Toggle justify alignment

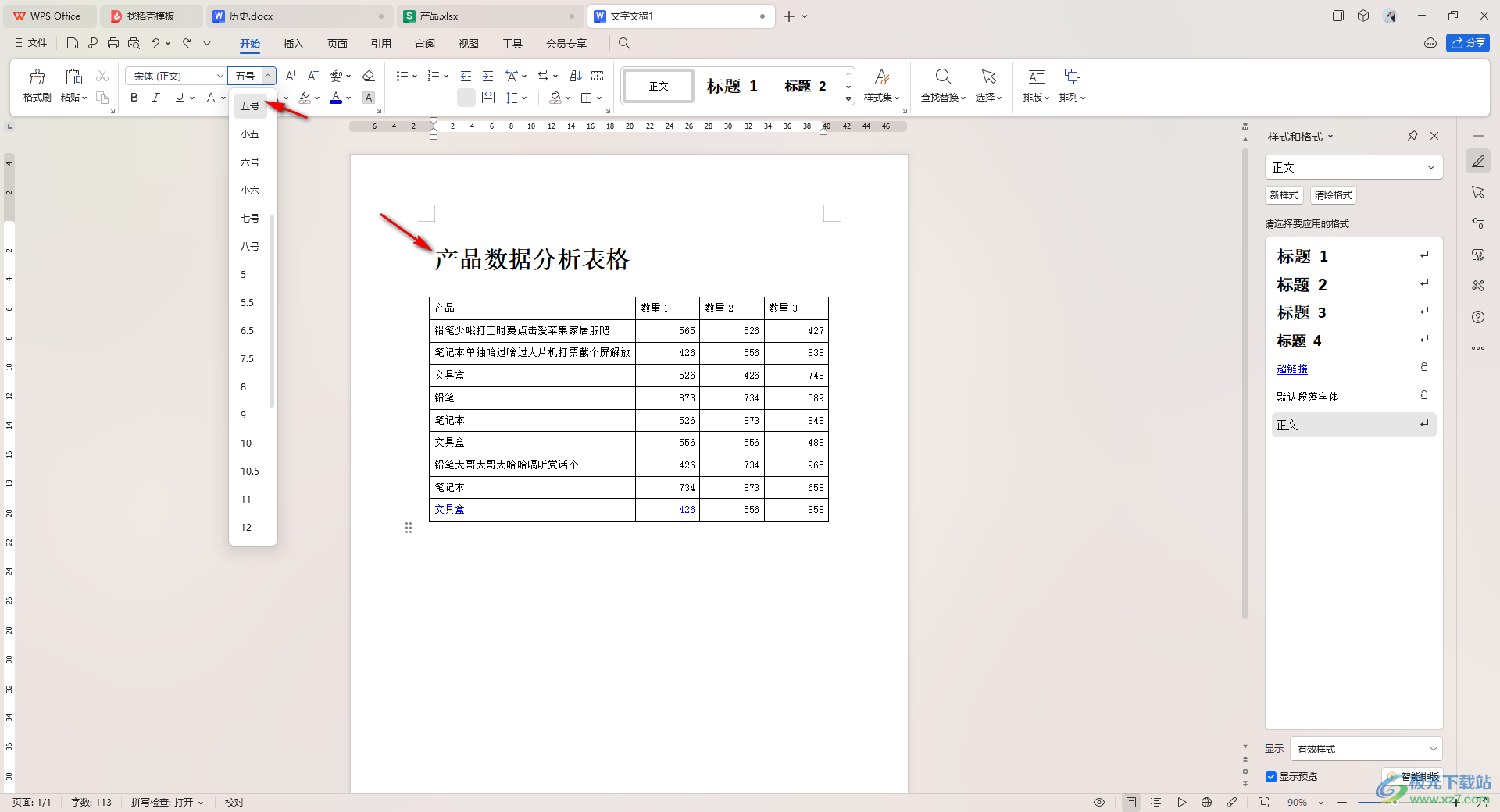pyautogui.click(x=466, y=98)
